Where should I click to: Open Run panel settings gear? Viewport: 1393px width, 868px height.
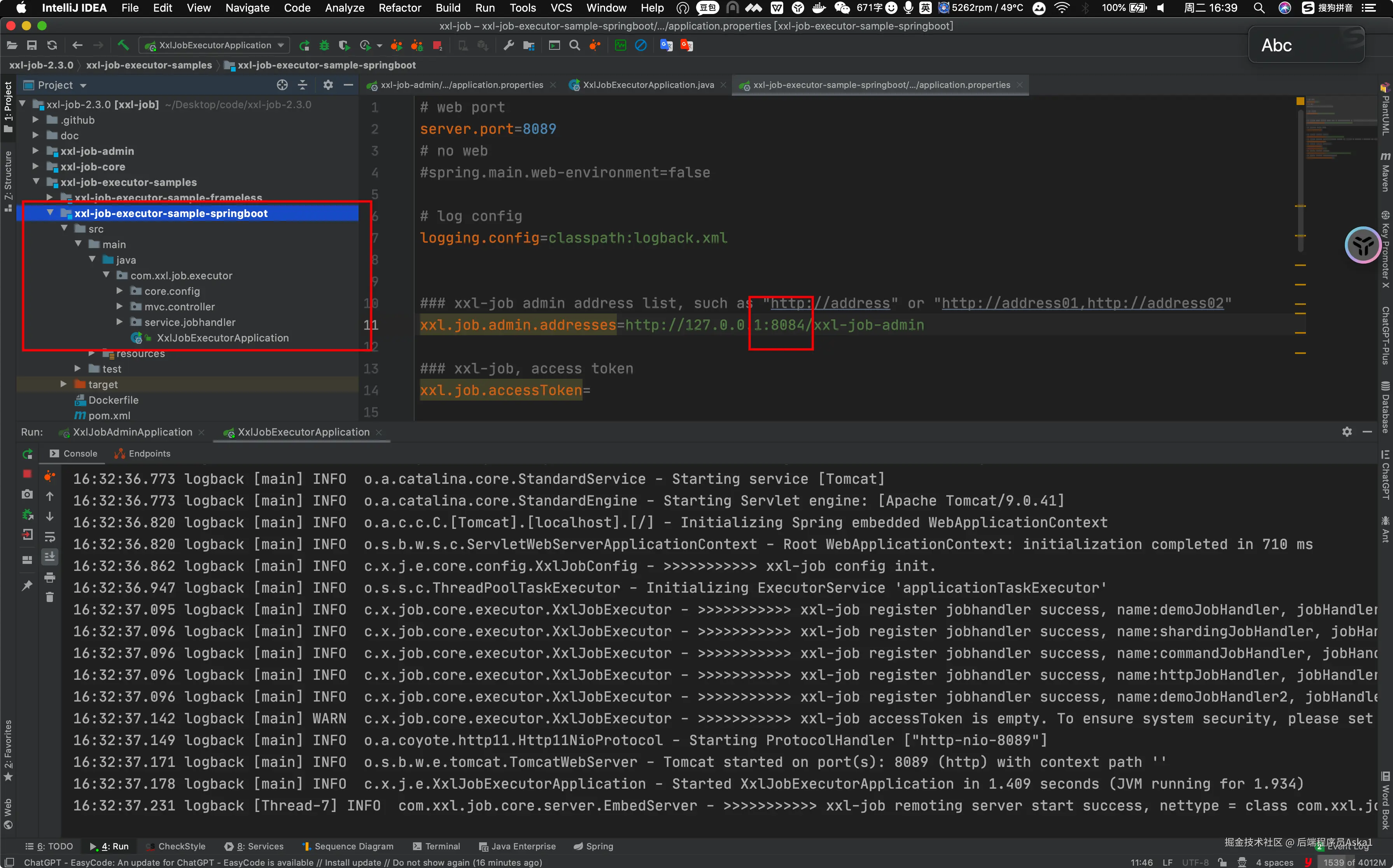coord(1347,432)
